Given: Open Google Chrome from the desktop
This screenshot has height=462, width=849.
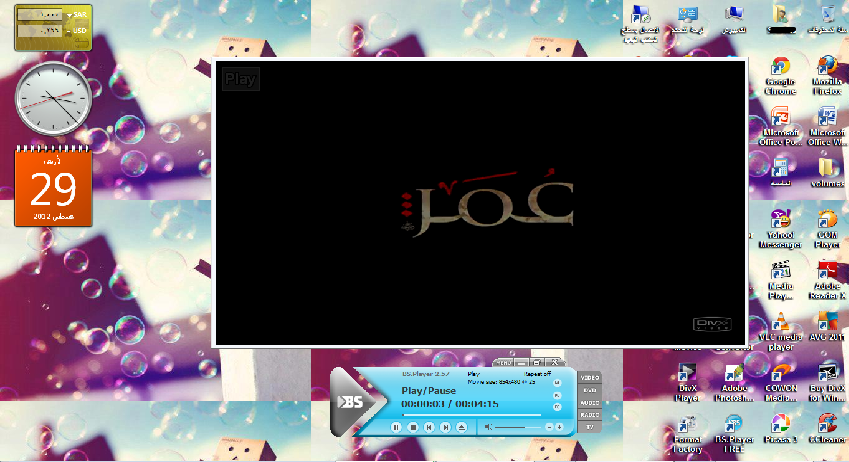Looking at the screenshot, I should coord(780,76).
